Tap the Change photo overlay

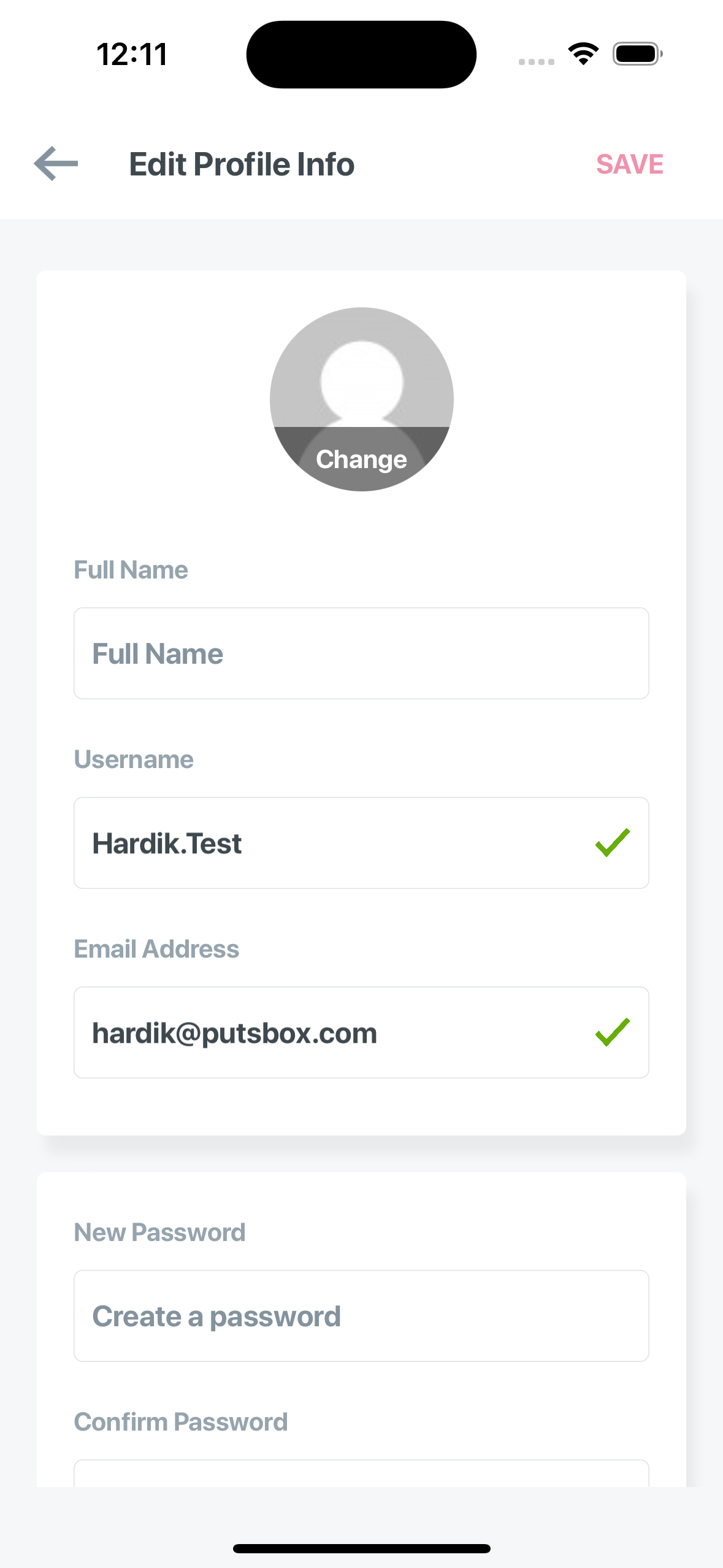361,459
